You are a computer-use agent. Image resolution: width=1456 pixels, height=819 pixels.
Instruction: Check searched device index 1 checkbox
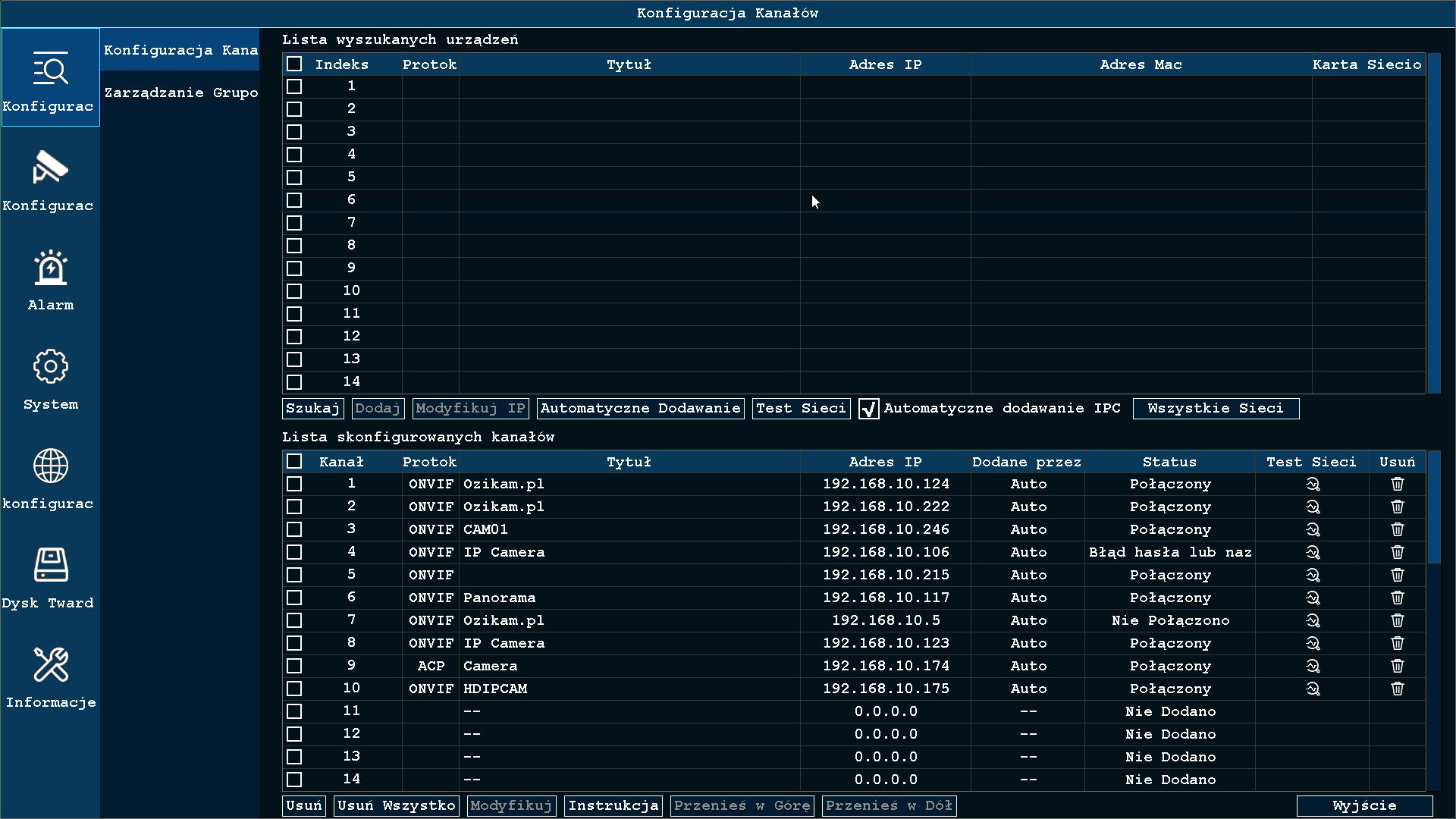(294, 86)
